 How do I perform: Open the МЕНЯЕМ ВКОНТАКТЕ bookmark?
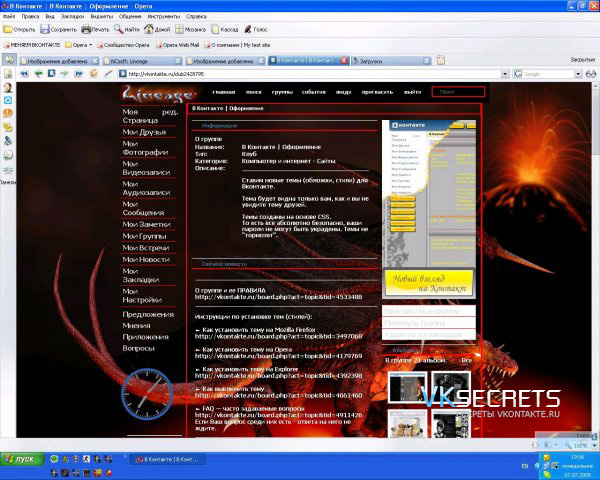coord(32,45)
